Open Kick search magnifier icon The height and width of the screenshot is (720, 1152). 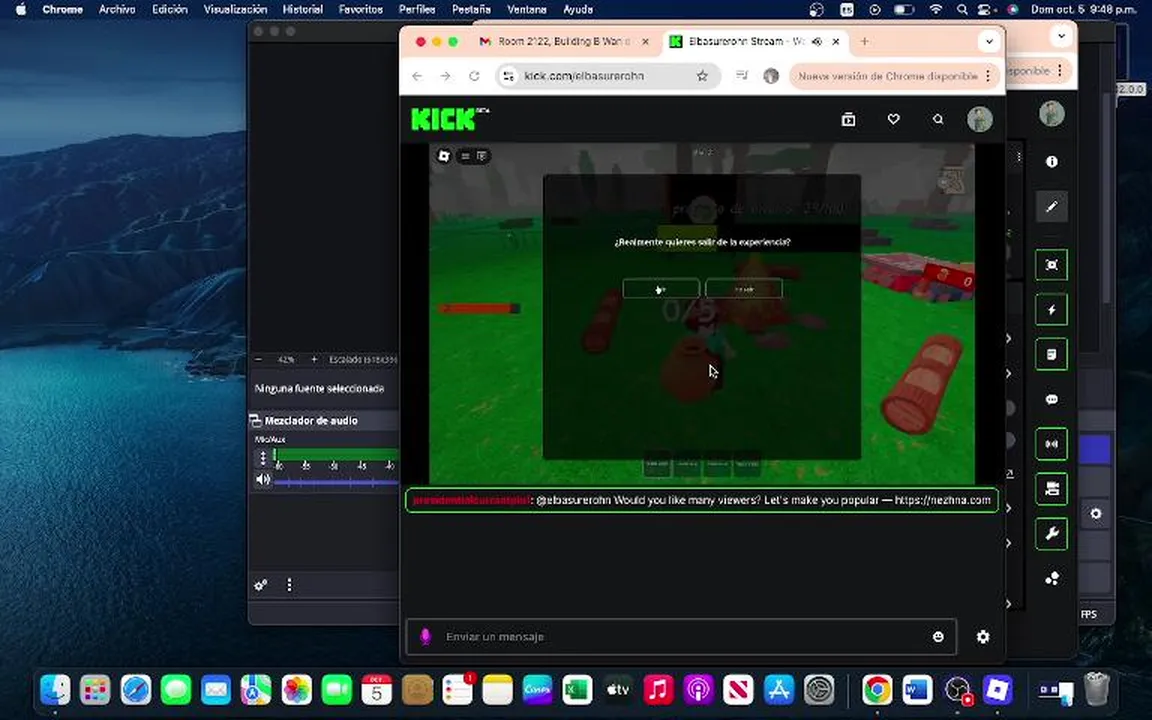[938, 119]
